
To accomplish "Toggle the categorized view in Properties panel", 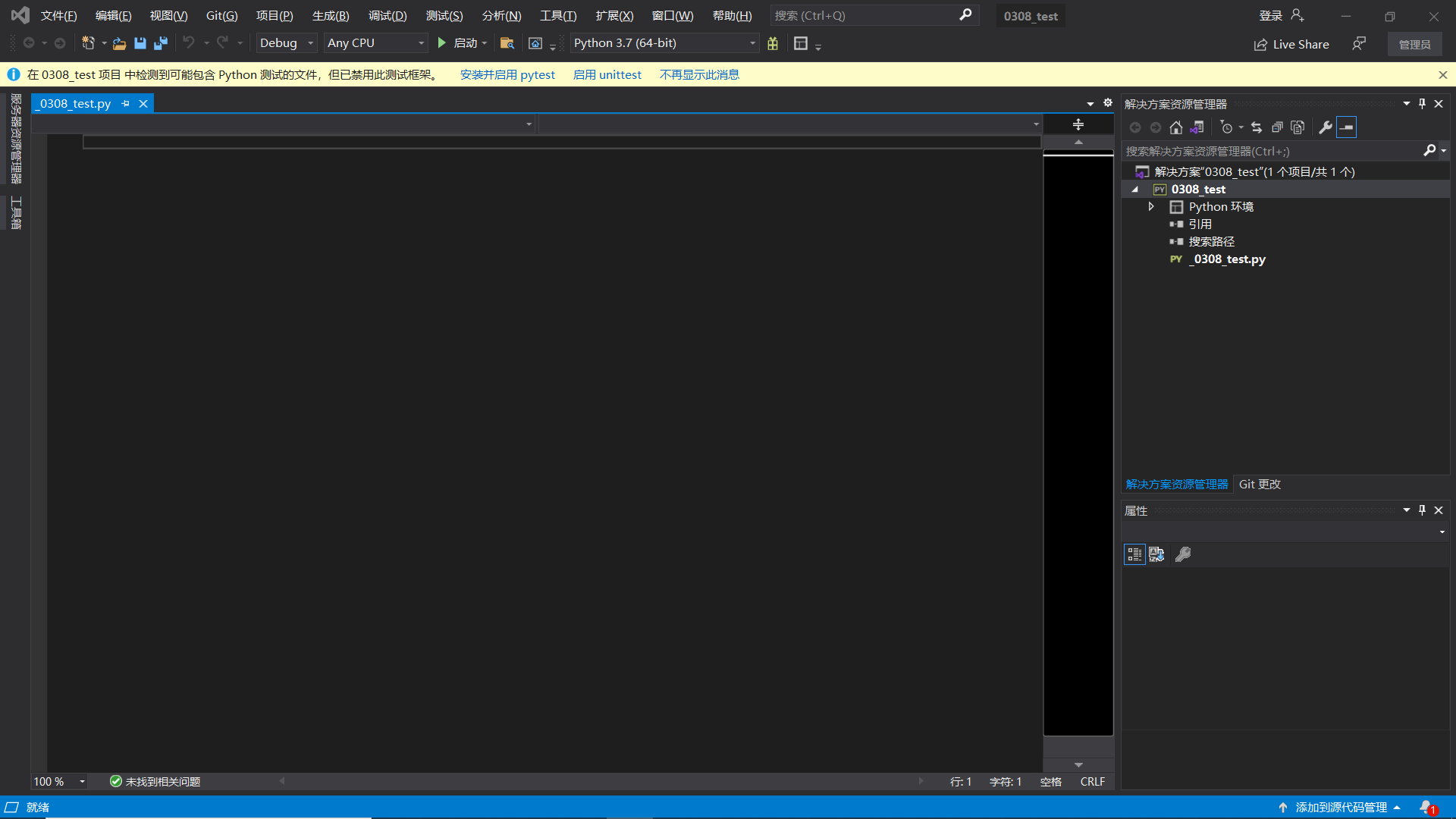I will (x=1134, y=555).
